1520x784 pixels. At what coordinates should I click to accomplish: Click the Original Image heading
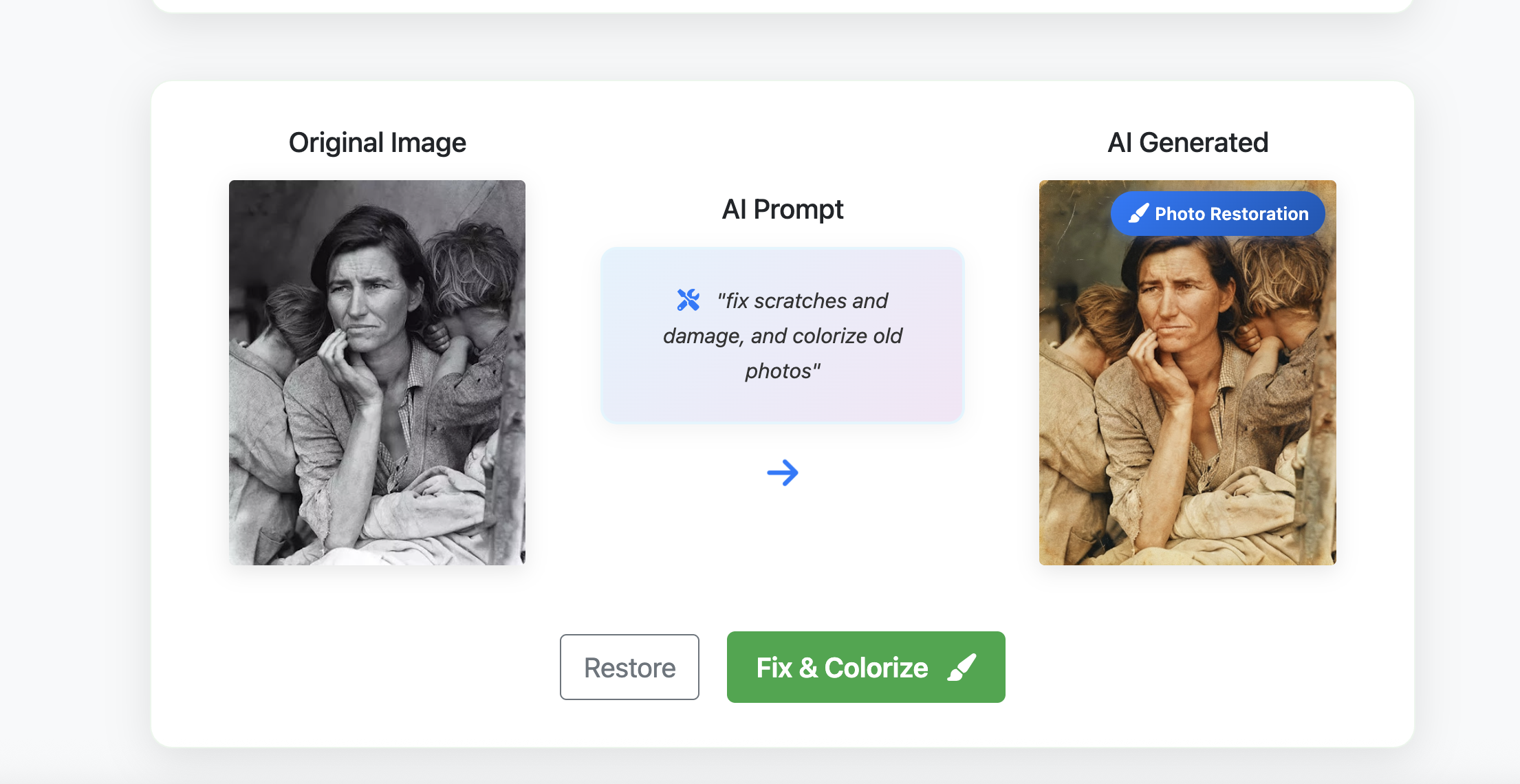(x=377, y=142)
